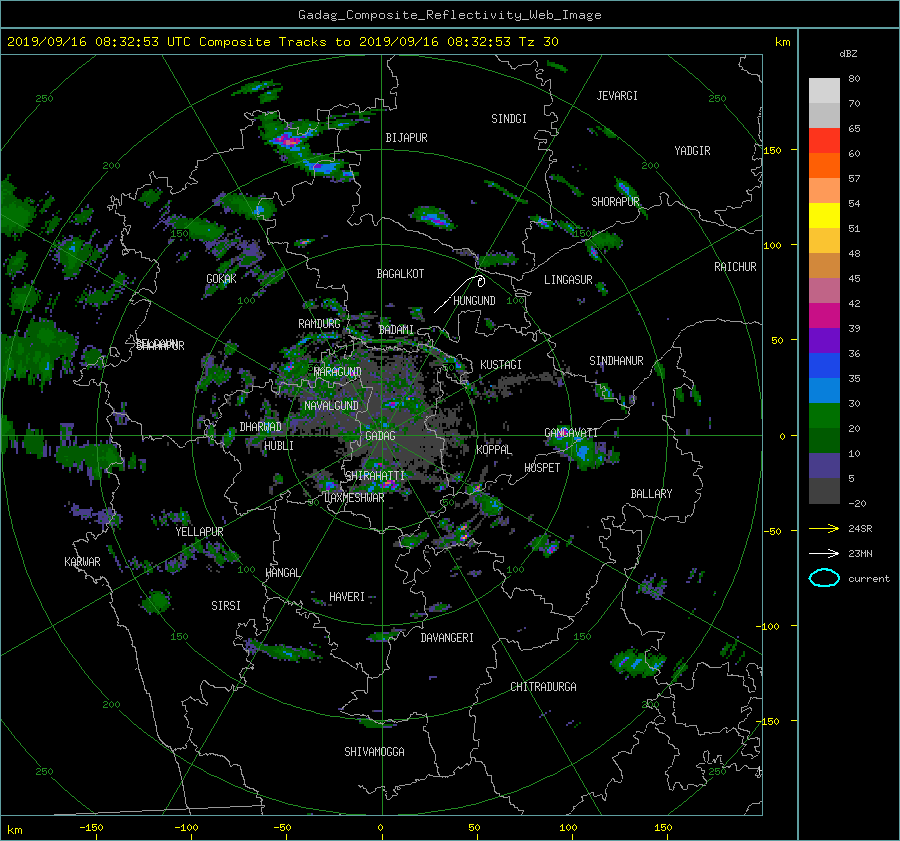Click the BAGALKOT city label
900x841 pixels.
pos(400,274)
